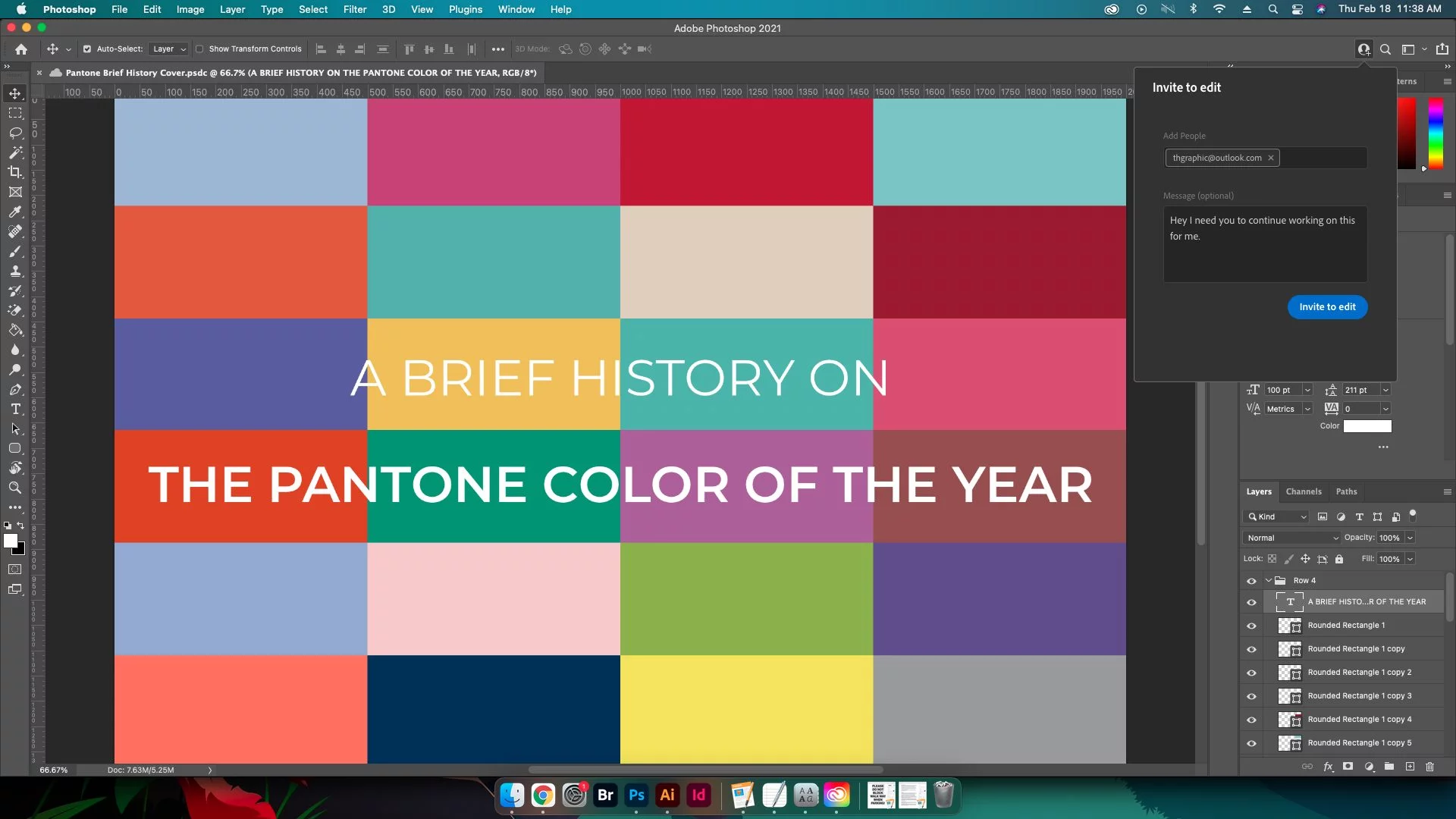
Task: Open the Filter menu
Action: pos(354,9)
